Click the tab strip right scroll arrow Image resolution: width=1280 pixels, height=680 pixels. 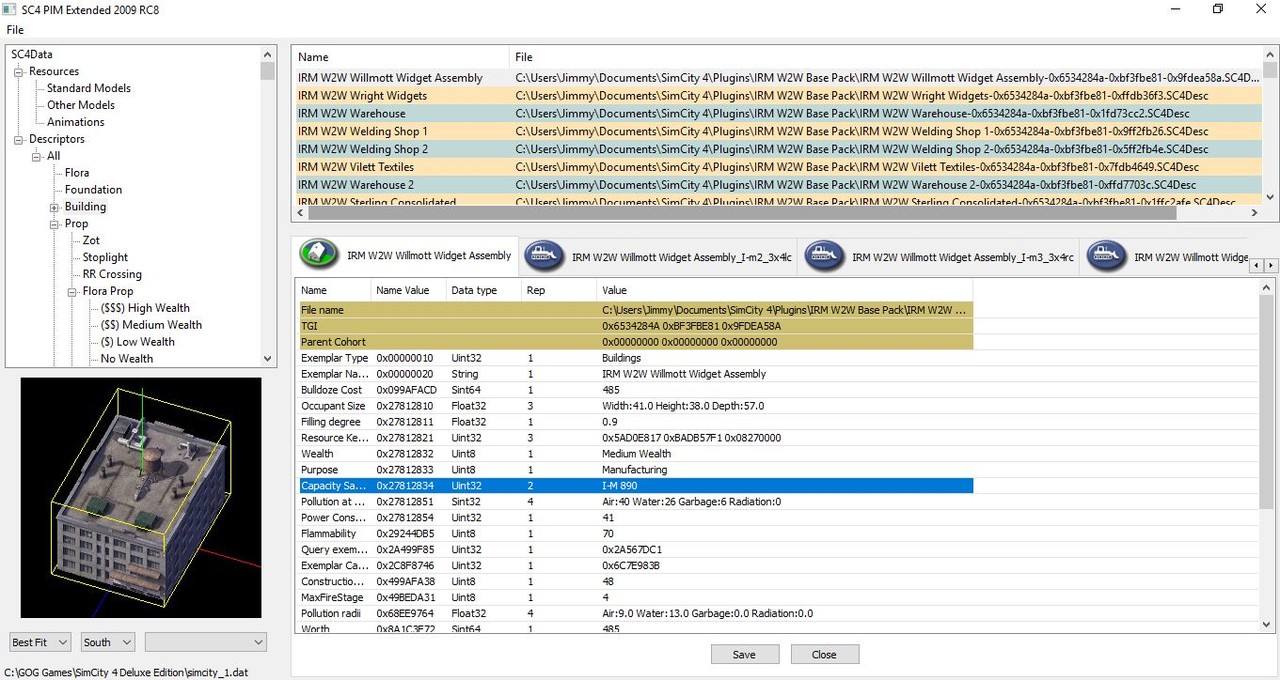pyautogui.click(x=1271, y=266)
